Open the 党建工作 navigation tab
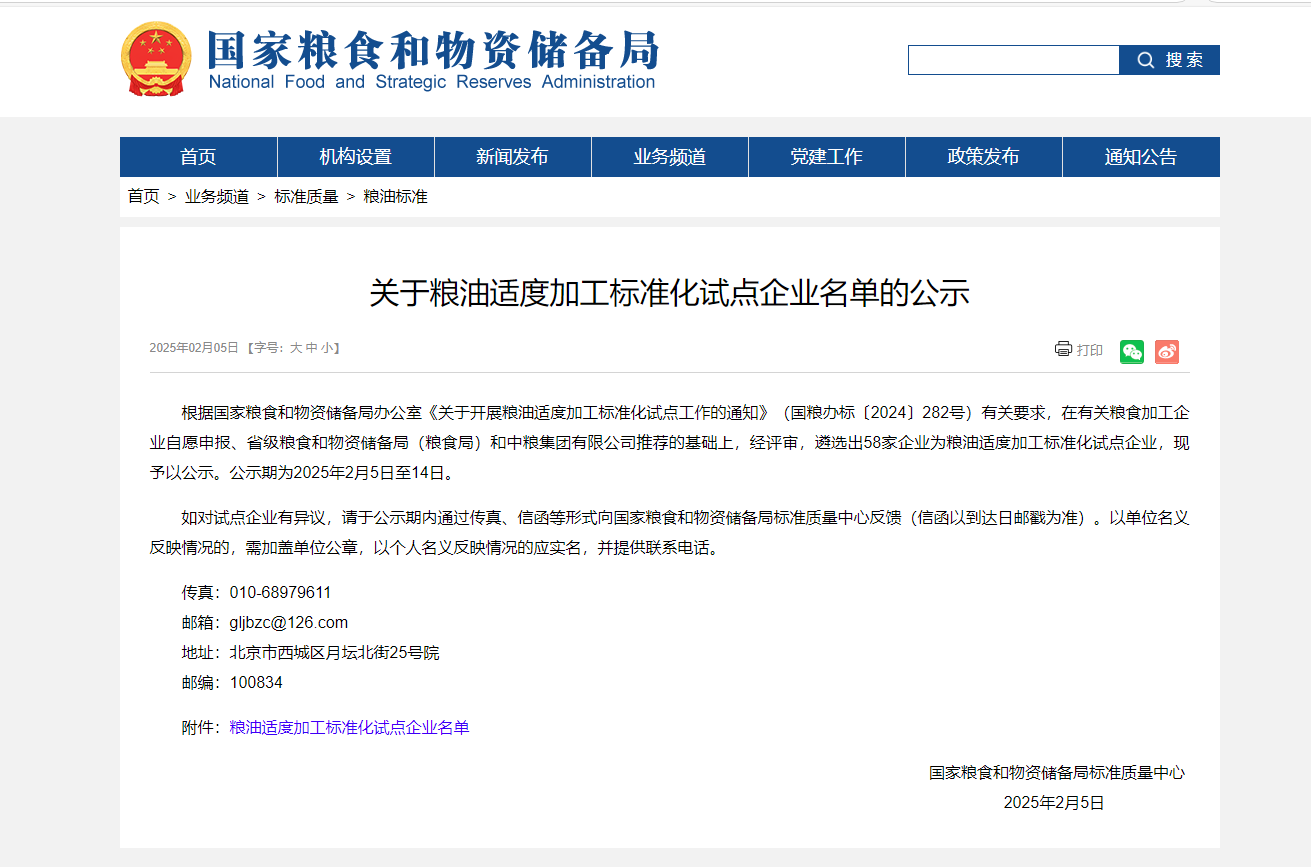 pyautogui.click(x=826, y=156)
